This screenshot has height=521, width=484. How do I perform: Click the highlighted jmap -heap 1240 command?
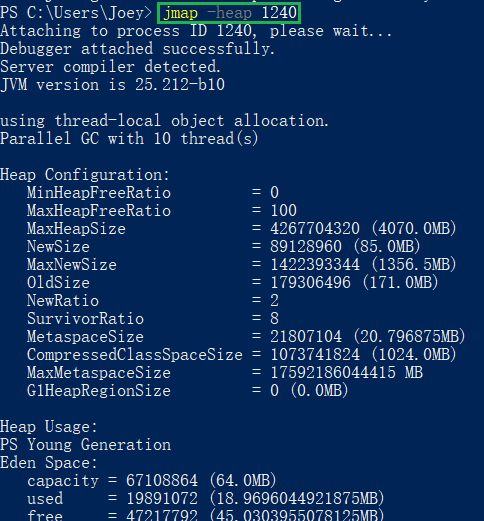(x=230, y=13)
